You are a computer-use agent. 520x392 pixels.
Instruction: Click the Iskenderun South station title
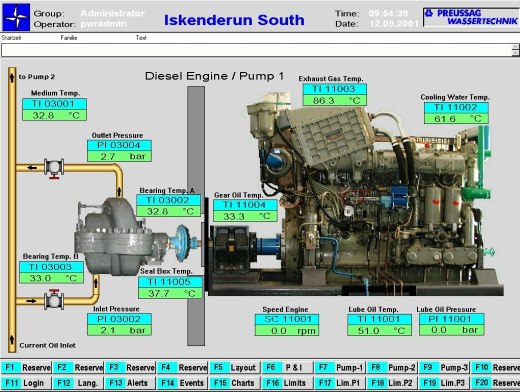[234, 20]
